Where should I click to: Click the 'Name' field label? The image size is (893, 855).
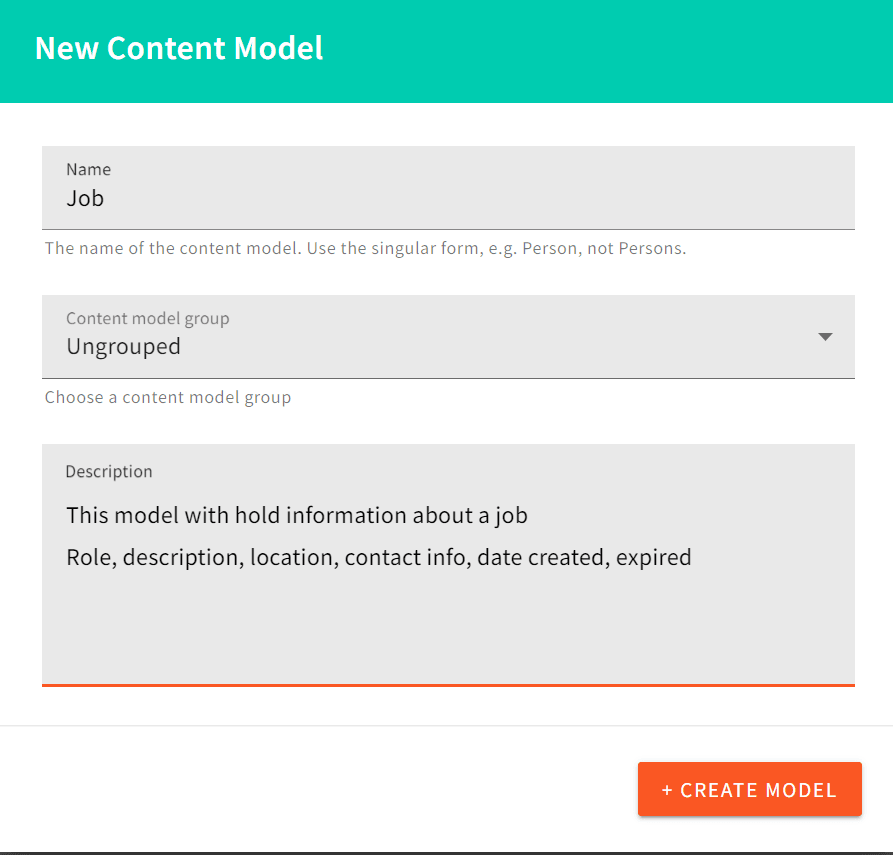(x=88, y=170)
